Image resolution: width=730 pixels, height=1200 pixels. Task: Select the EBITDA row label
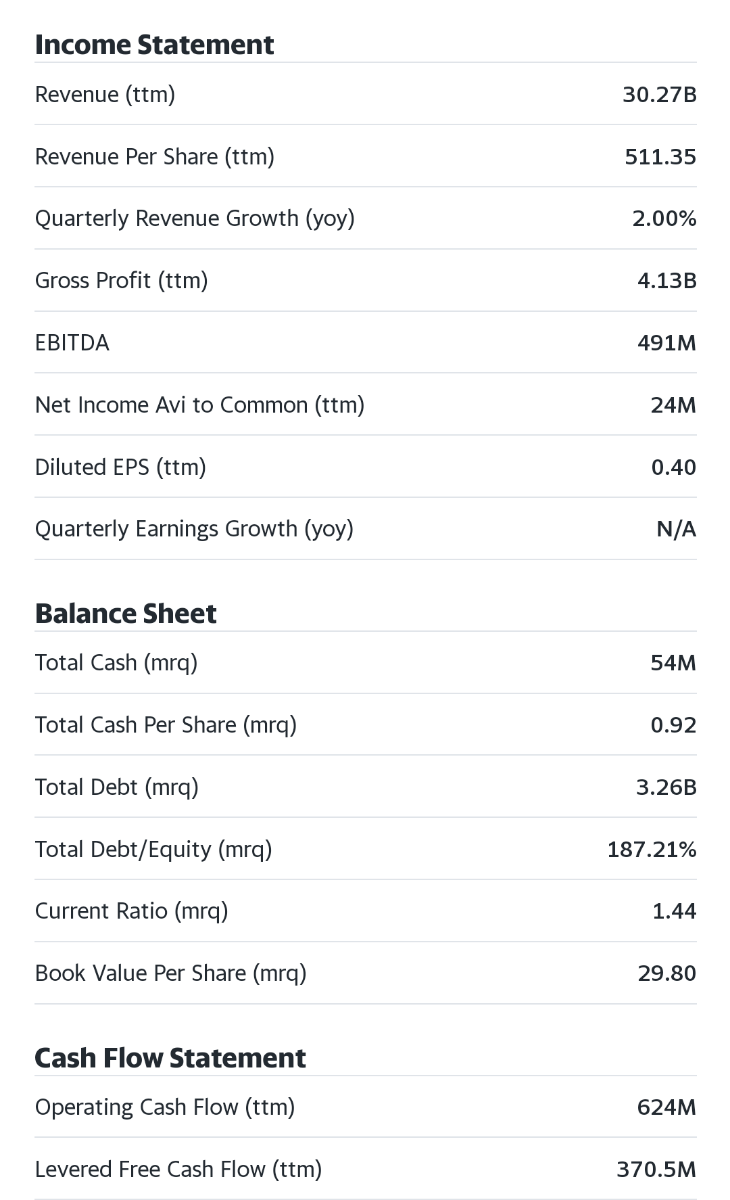click(72, 343)
